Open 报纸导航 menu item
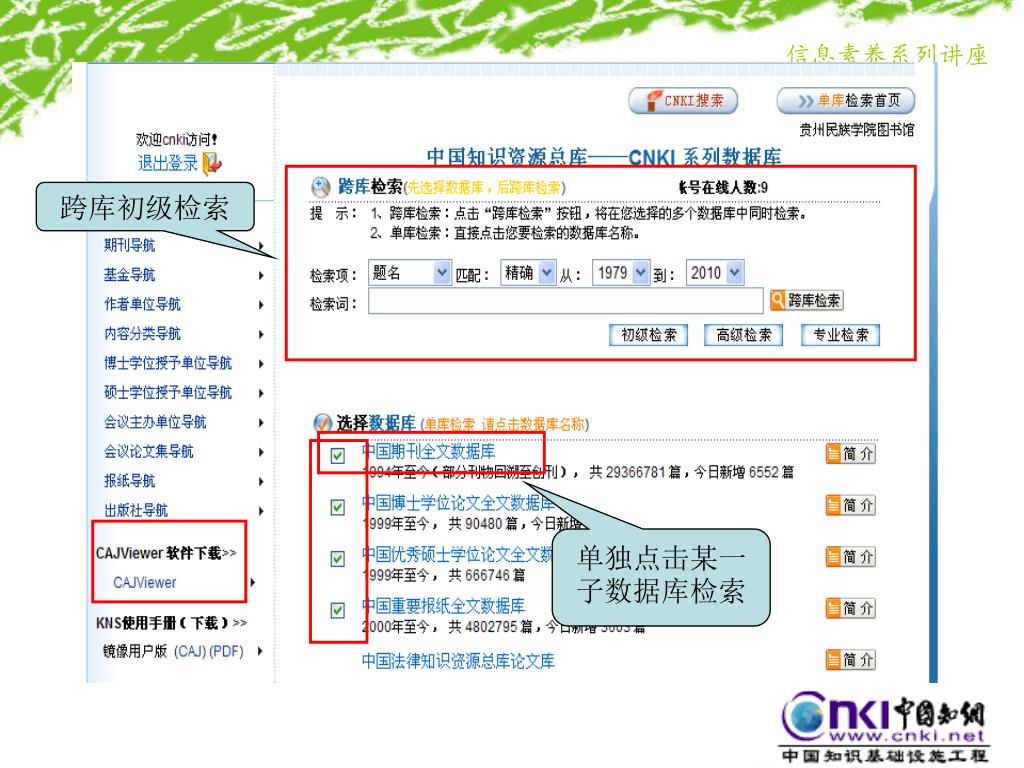The height and width of the screenshot is (768, 1024). [129, 481]
